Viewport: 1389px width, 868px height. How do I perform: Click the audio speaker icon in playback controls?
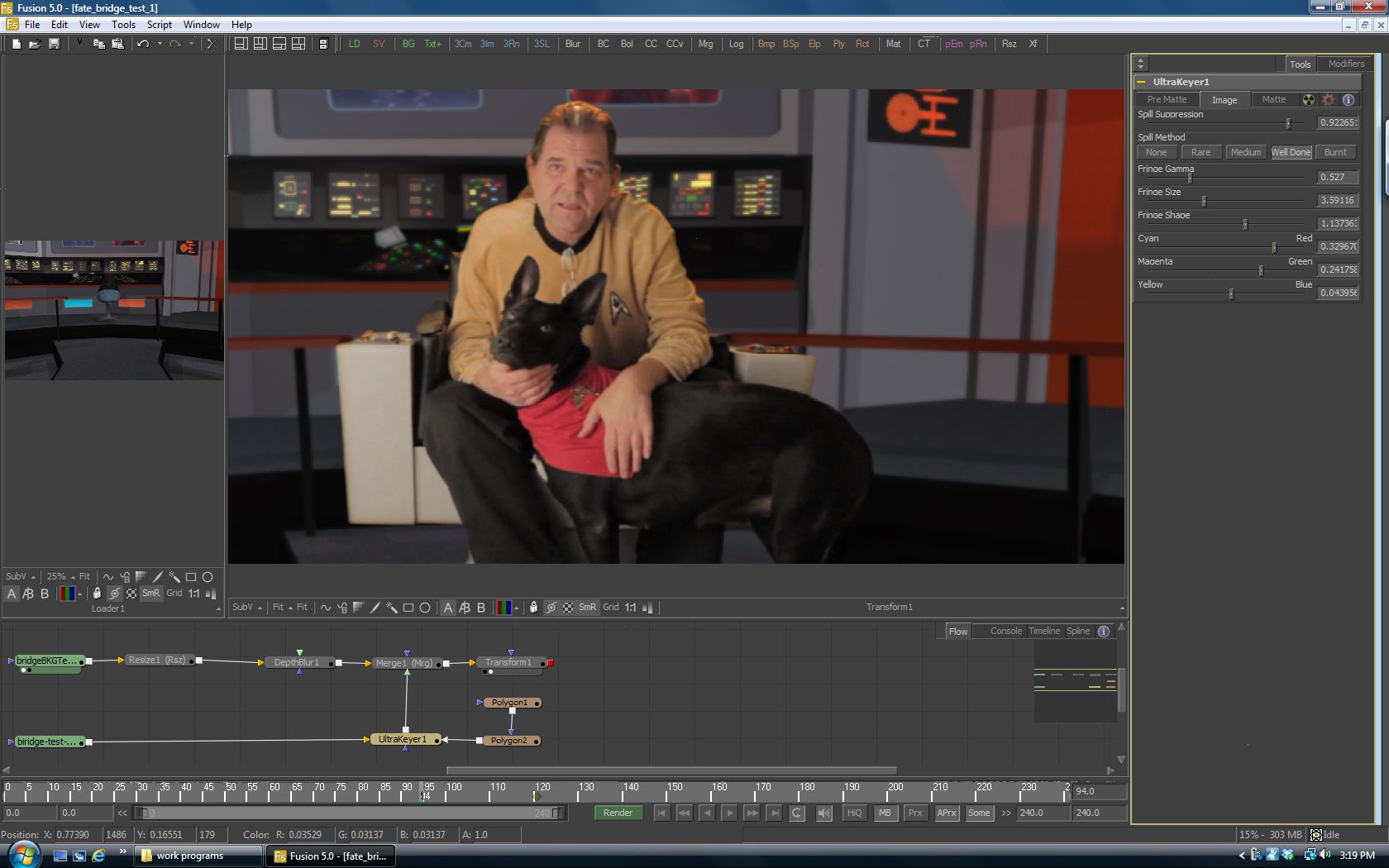(x=823, y=813)
